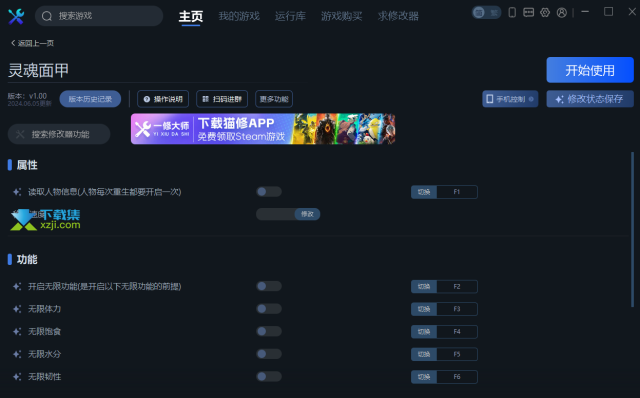The width and height of the screenshot is (640, 398).
Task: Click the sparkle icon in 修改状态保存 button
Action: [x=559, y=99]
